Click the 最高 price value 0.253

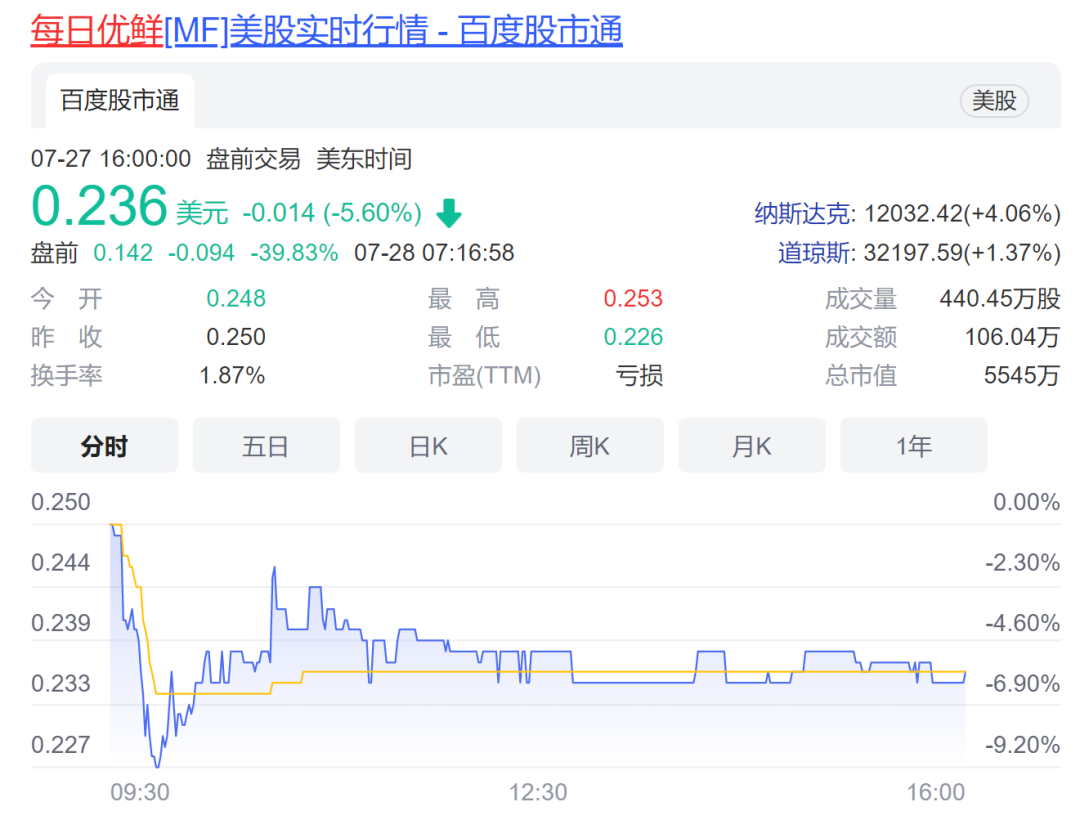click(x=633, y=299)
